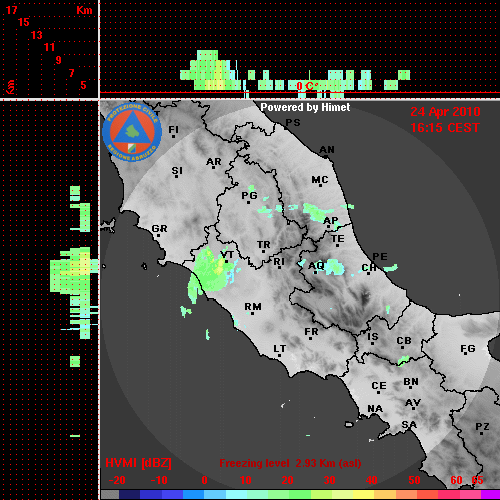Click the 24 Apr 2010 date label

point(445,112)
